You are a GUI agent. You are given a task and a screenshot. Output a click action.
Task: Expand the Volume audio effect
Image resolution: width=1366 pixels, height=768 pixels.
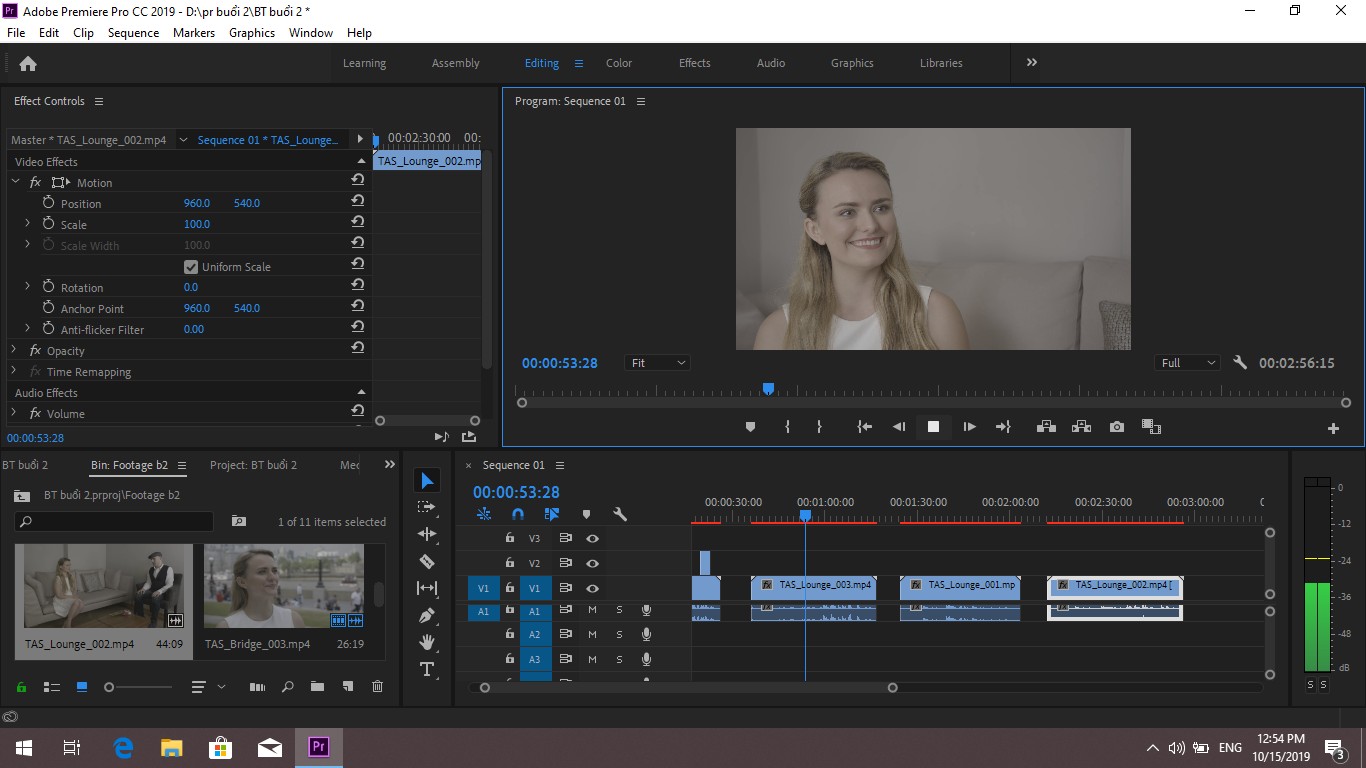14,413
